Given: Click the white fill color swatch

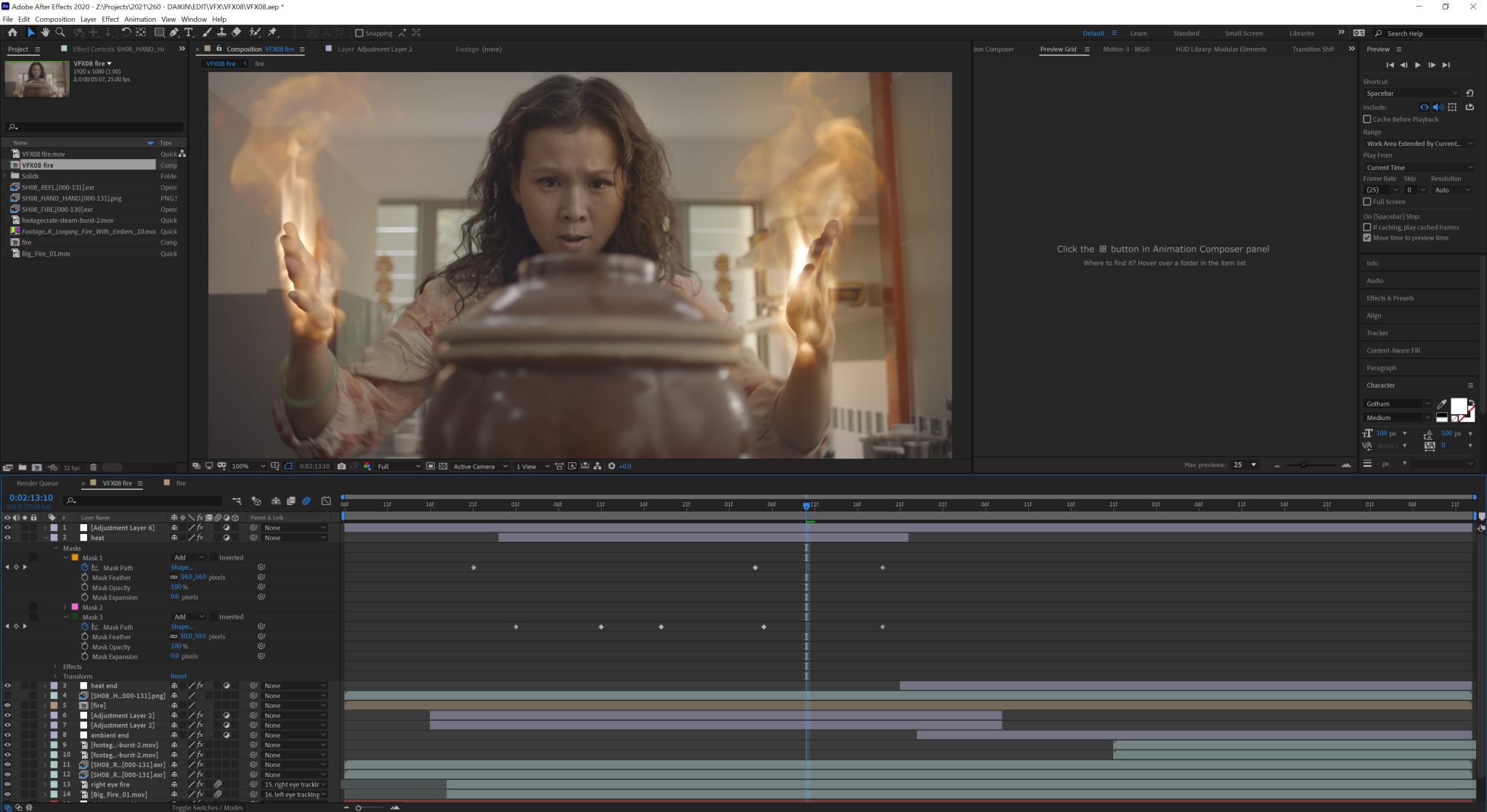Looking at the screenshot, I should pyautogui.click(x=1458, y=406).
